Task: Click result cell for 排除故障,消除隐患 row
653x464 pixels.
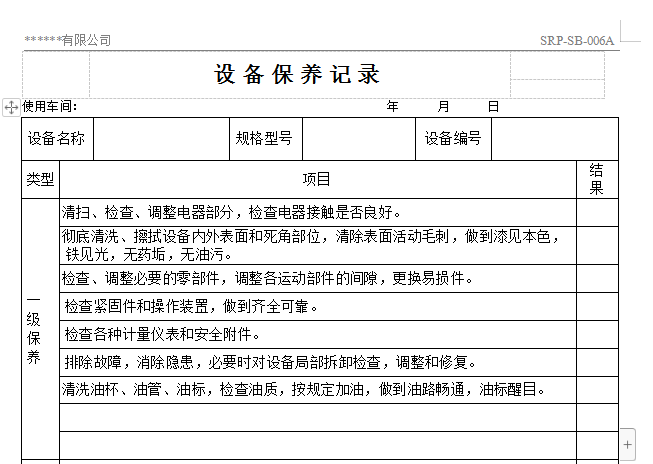Action: (x=596, y=362)
